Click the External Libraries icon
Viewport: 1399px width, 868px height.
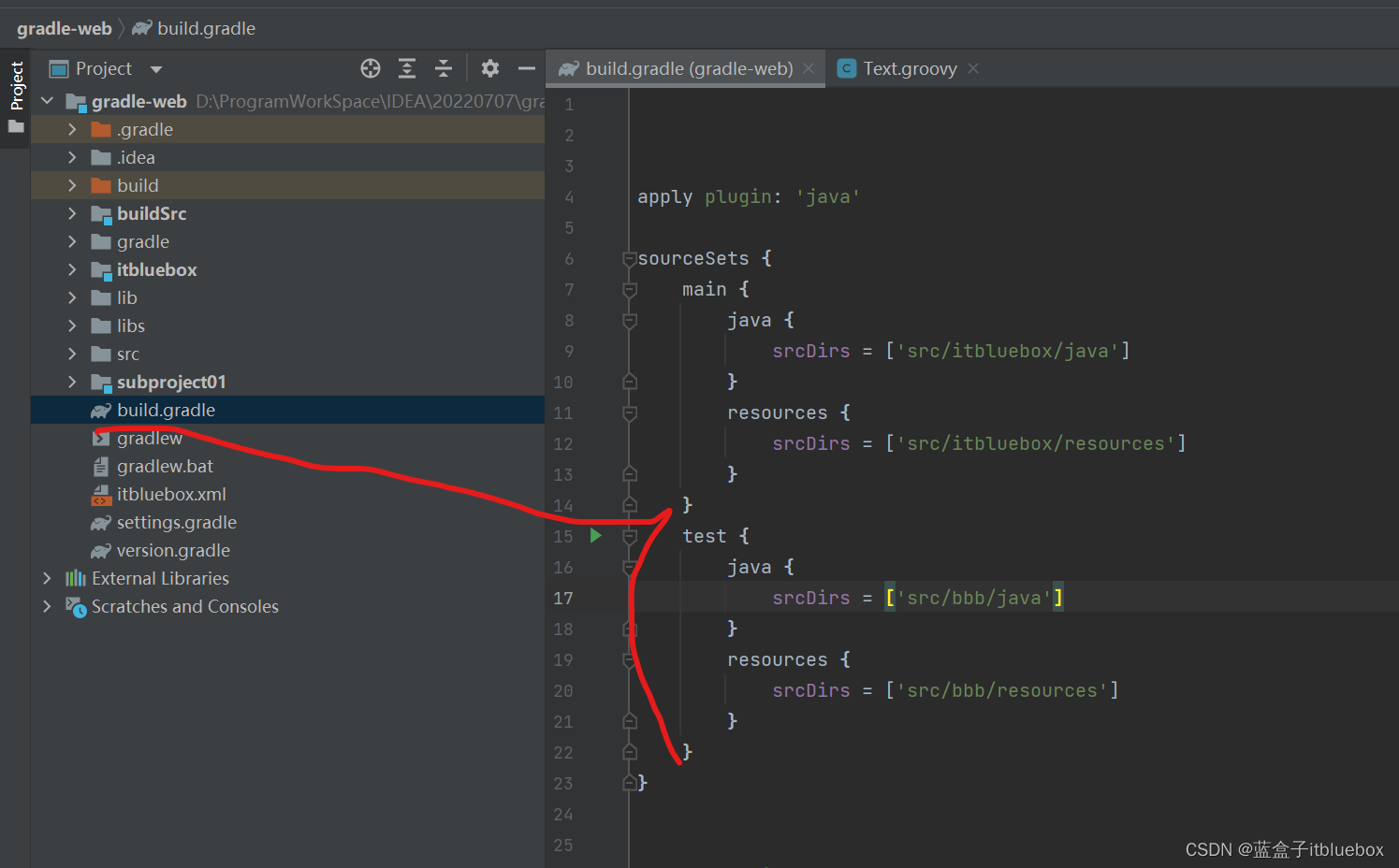click(x=75, y=578)
